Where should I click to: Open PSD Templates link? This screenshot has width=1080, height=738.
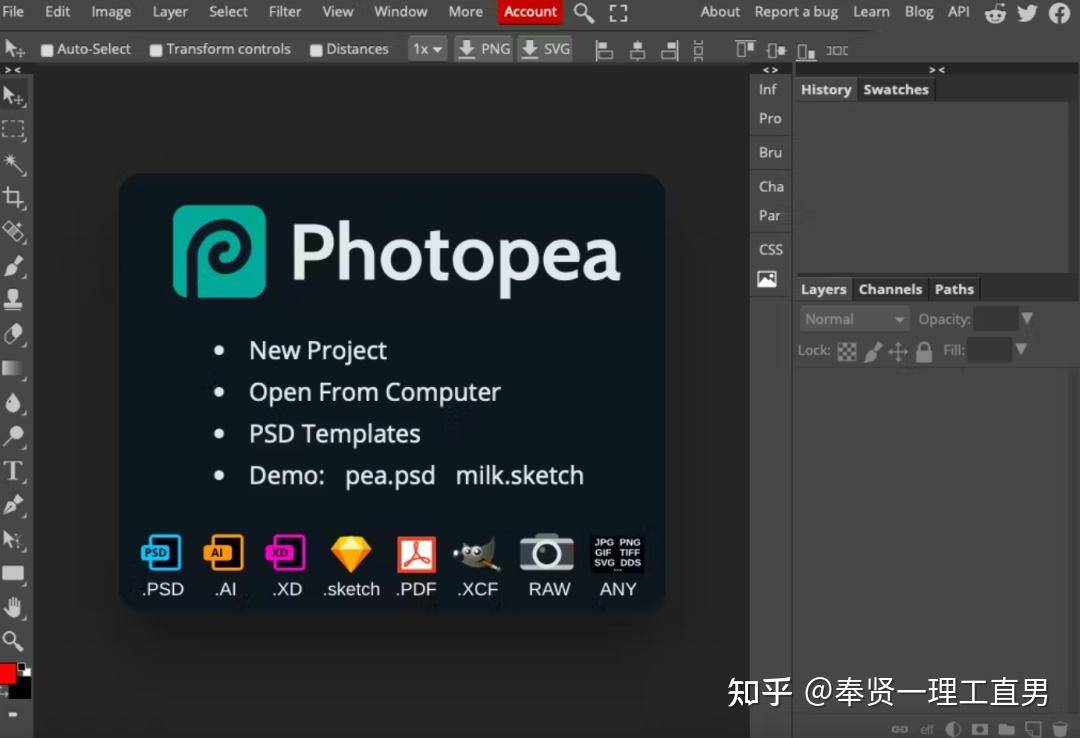pyautogui.click(x=335, y=434)
